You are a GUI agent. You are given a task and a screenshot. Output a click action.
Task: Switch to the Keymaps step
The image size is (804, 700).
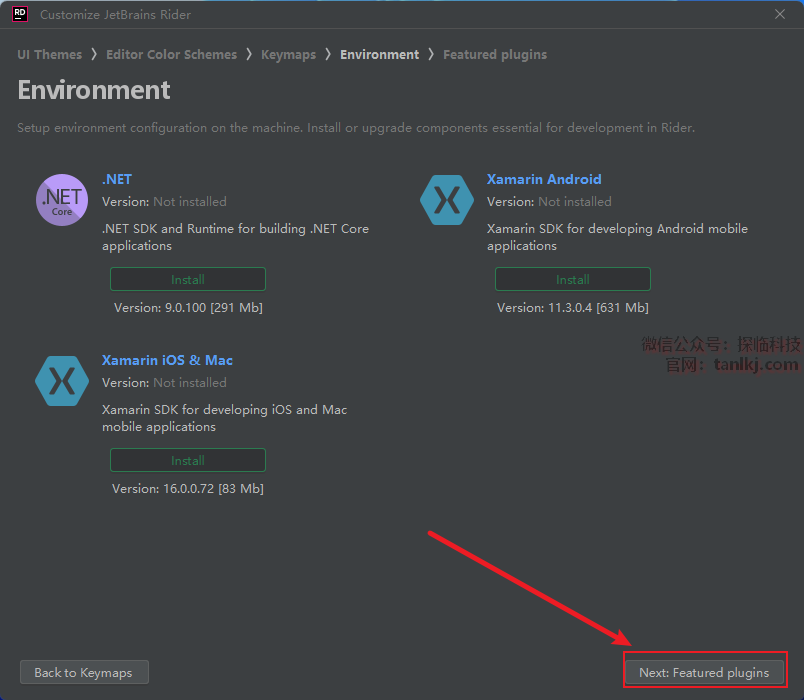point(288,54)
